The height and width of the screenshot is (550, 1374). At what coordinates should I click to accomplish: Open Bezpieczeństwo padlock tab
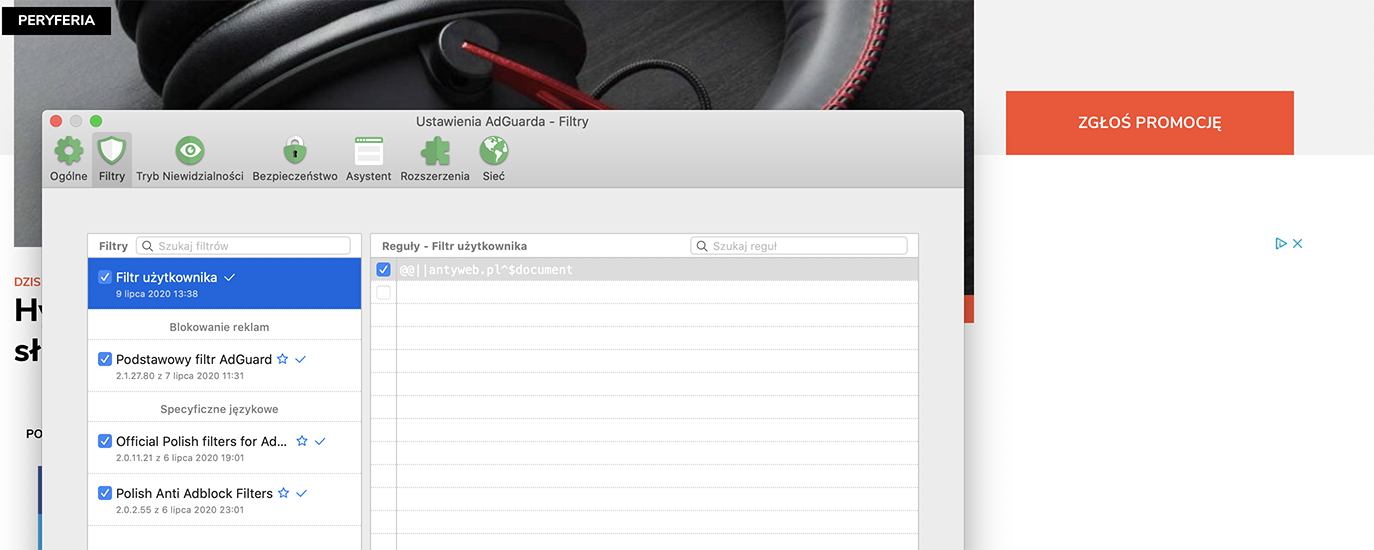coord(294,159)
